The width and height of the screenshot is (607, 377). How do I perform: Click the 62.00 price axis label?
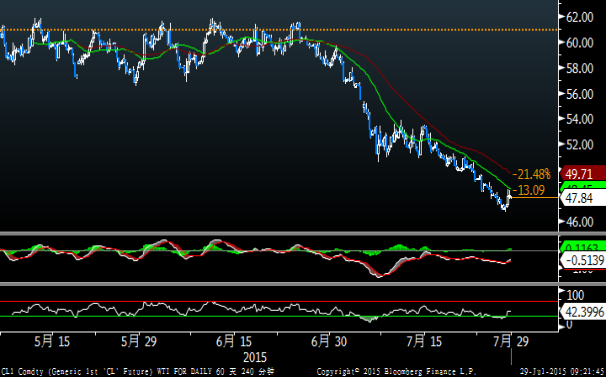580,17
